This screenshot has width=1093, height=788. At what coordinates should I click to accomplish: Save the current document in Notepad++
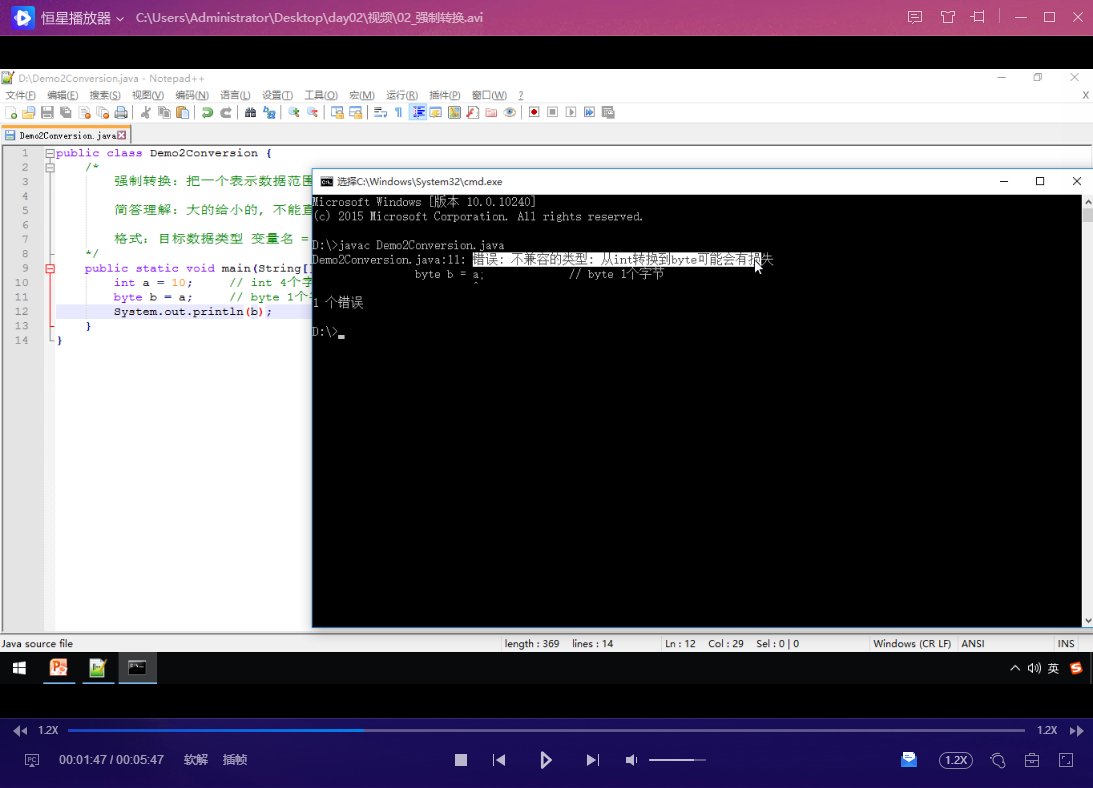[46, 111]
